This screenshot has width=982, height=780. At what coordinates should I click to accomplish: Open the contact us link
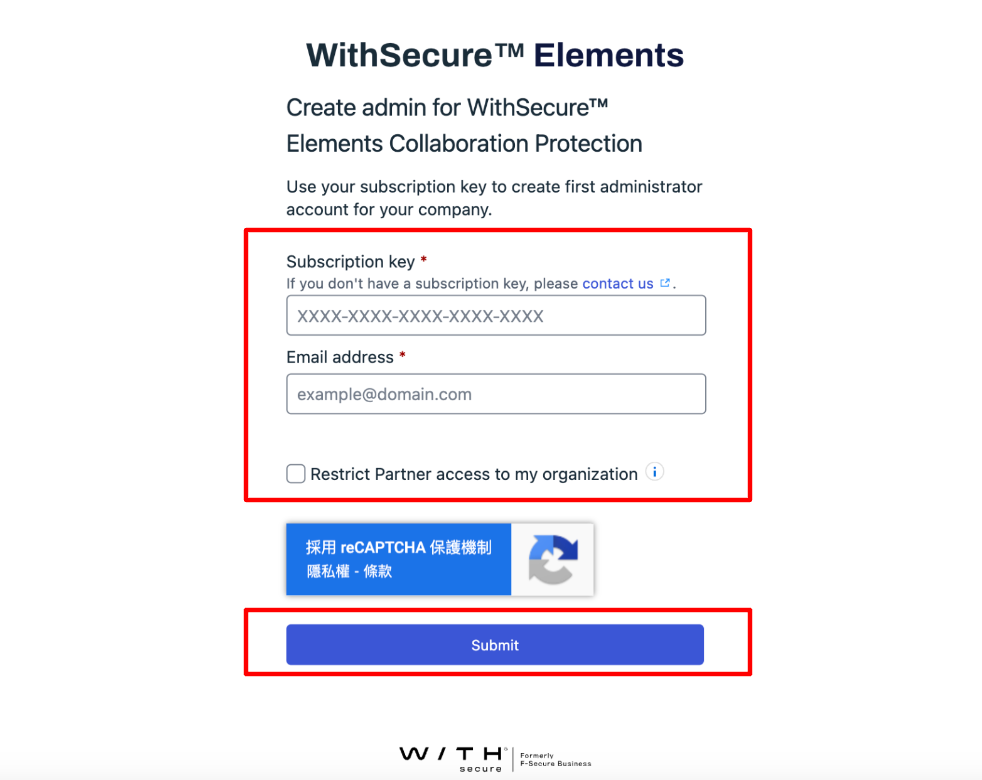tap(618, 284)
